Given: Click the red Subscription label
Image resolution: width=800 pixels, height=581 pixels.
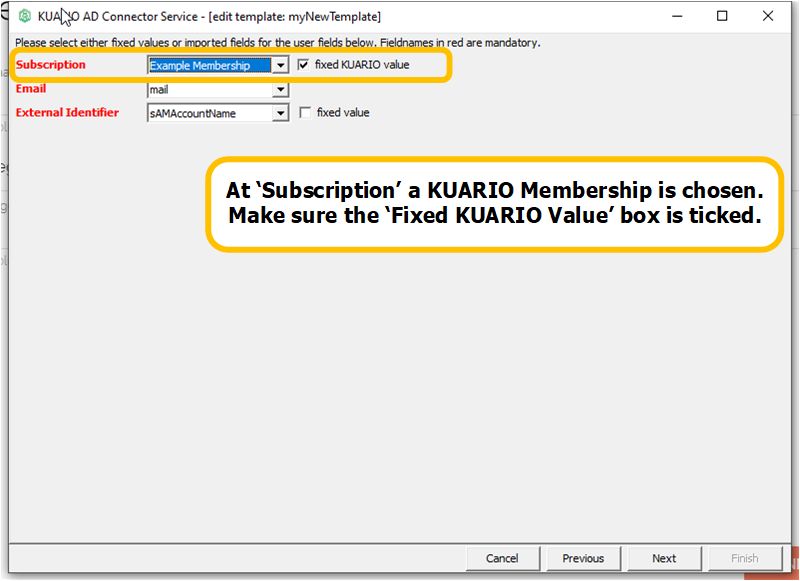Looking at the screenshot, I should [x=51, y=65].
